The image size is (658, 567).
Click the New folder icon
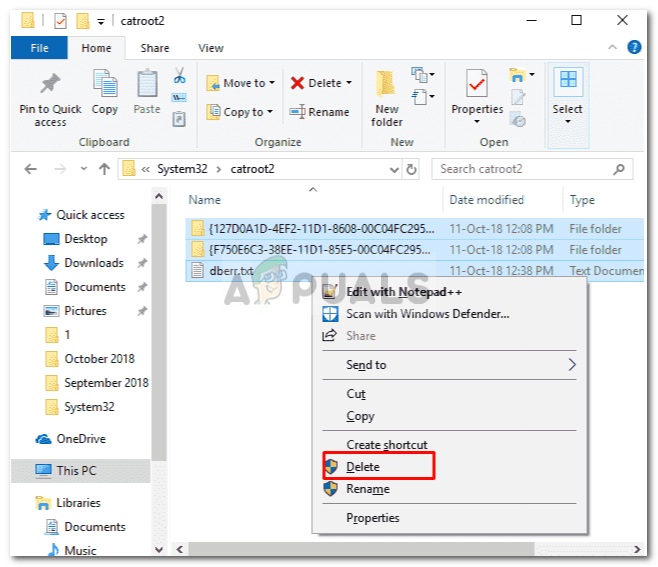point(386,84)
